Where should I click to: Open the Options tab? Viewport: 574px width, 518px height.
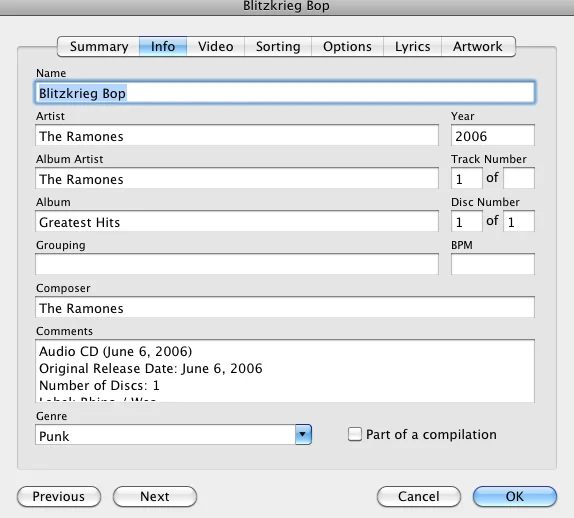pos(347,46)
